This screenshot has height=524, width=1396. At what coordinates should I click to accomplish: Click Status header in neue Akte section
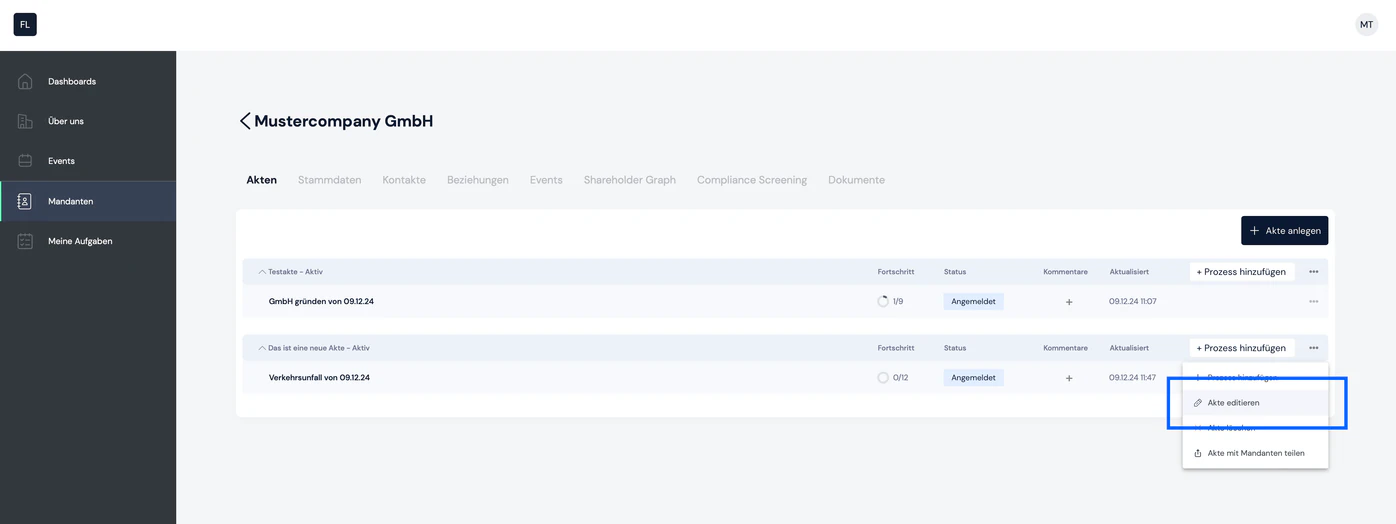[955, 348]
